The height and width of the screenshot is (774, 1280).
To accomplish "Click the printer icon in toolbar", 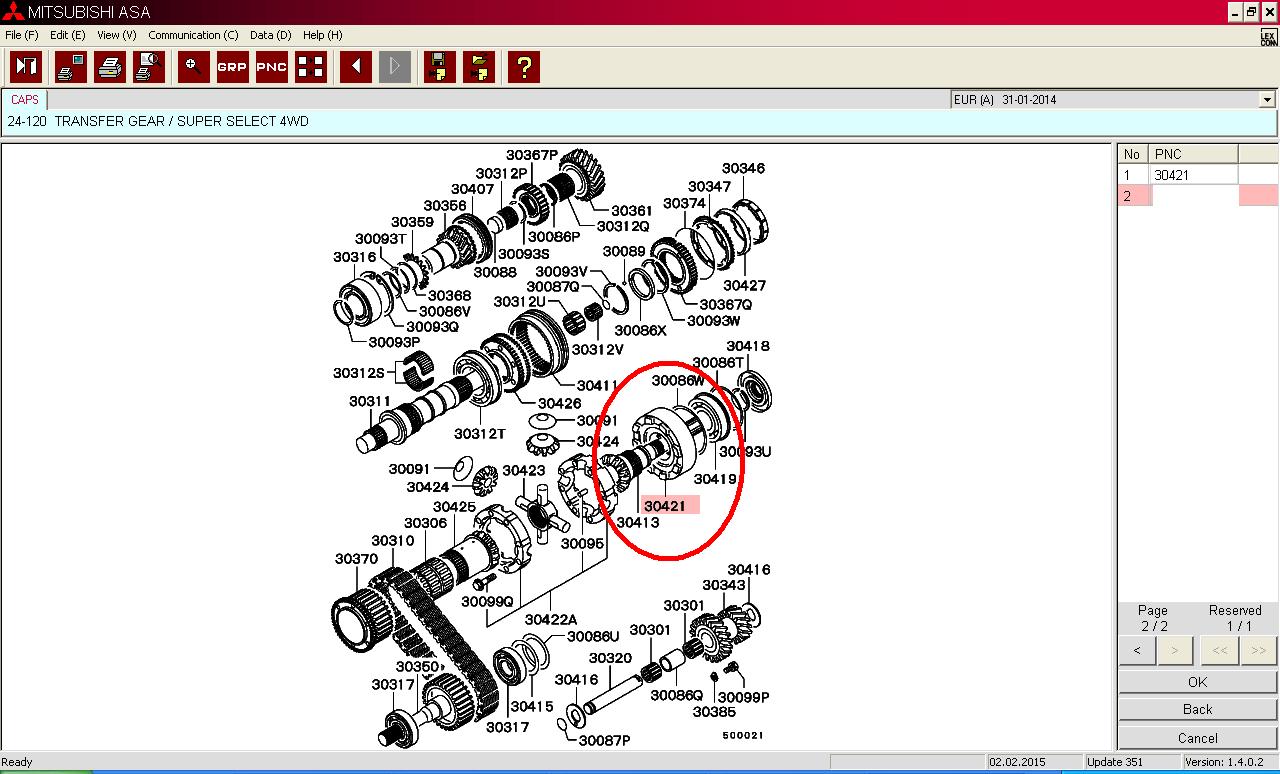I will [110, 67].
